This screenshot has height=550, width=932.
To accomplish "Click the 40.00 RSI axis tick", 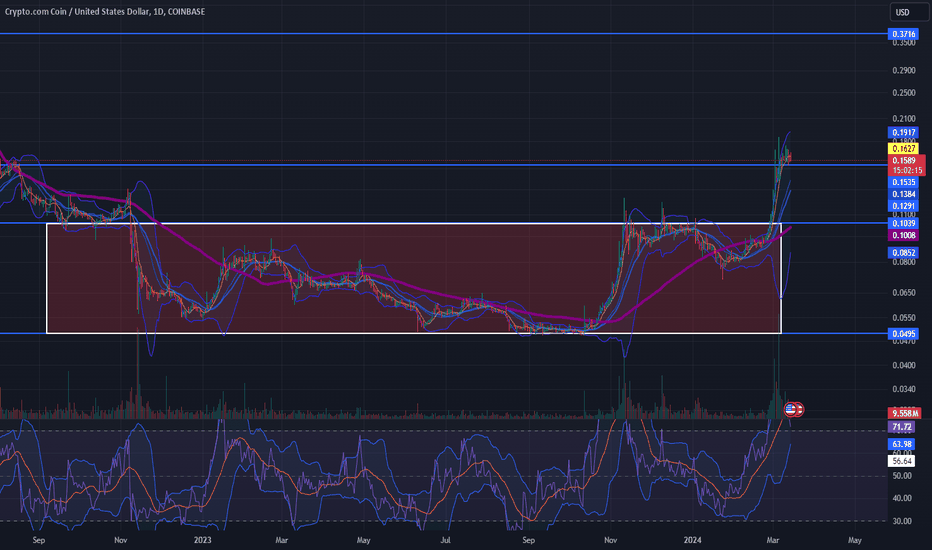I will tap(902, 498).
